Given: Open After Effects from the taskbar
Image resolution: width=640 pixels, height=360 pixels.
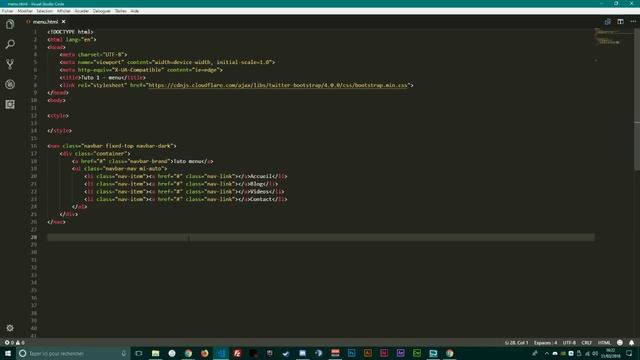Looking at the screenshot, I should (400, 353).
